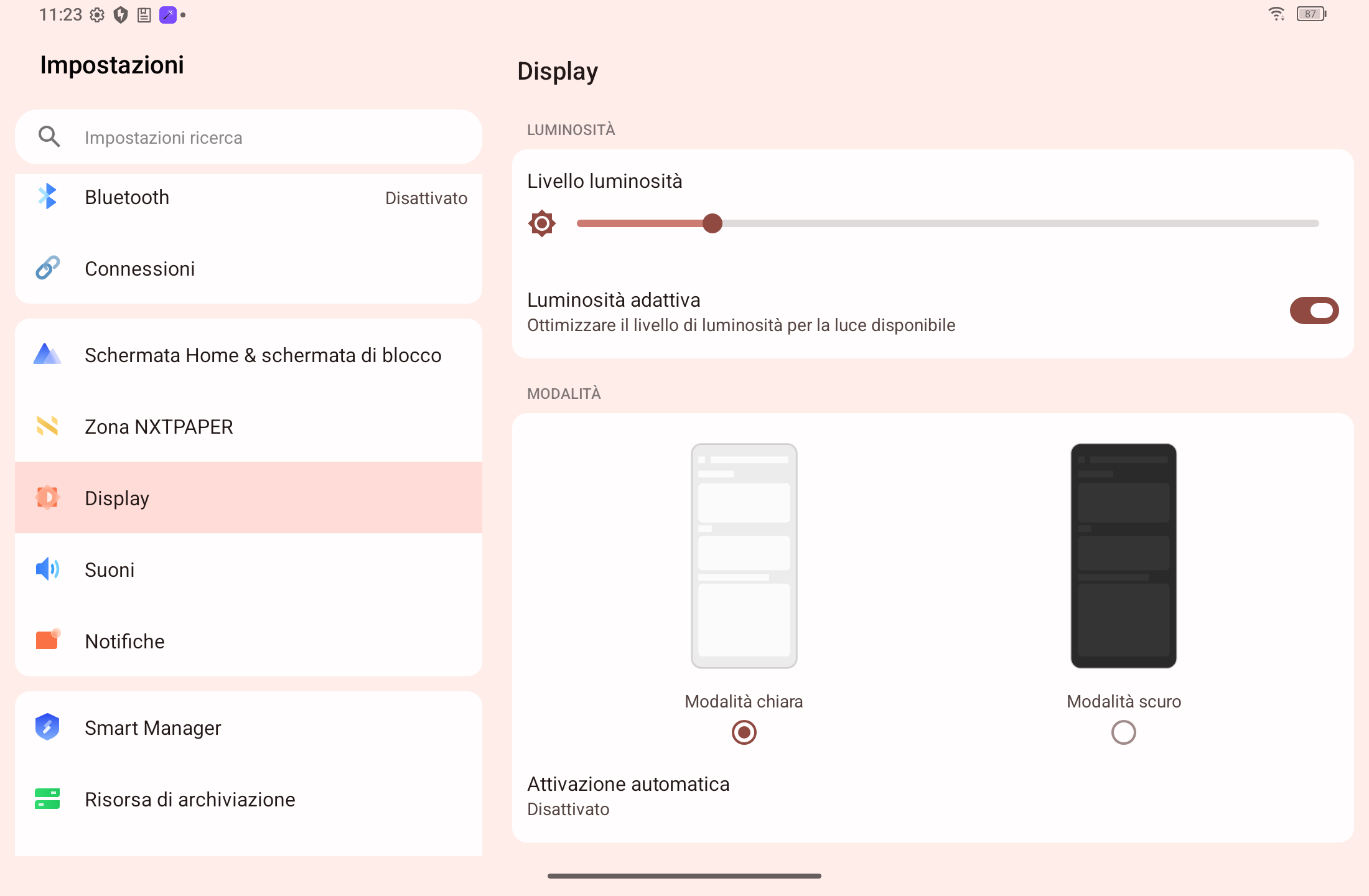Tap the Connessioni link icon

tap(47, 268)
